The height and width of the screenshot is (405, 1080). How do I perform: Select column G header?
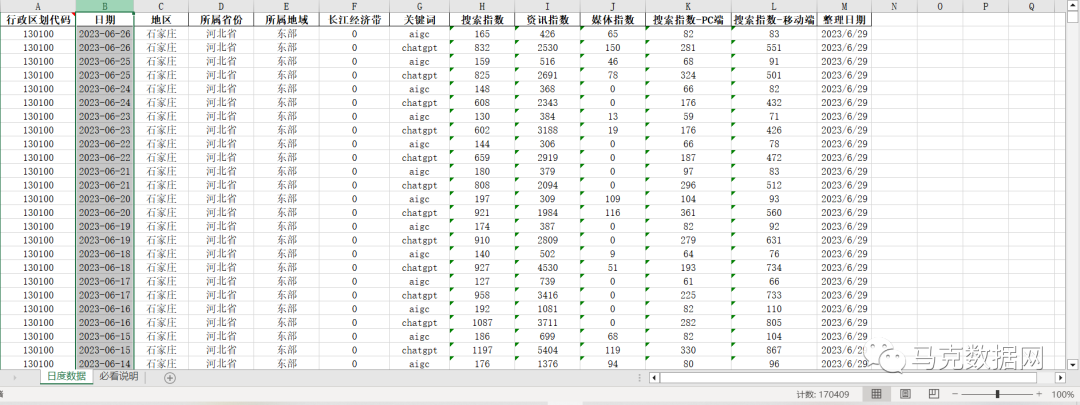419,6
